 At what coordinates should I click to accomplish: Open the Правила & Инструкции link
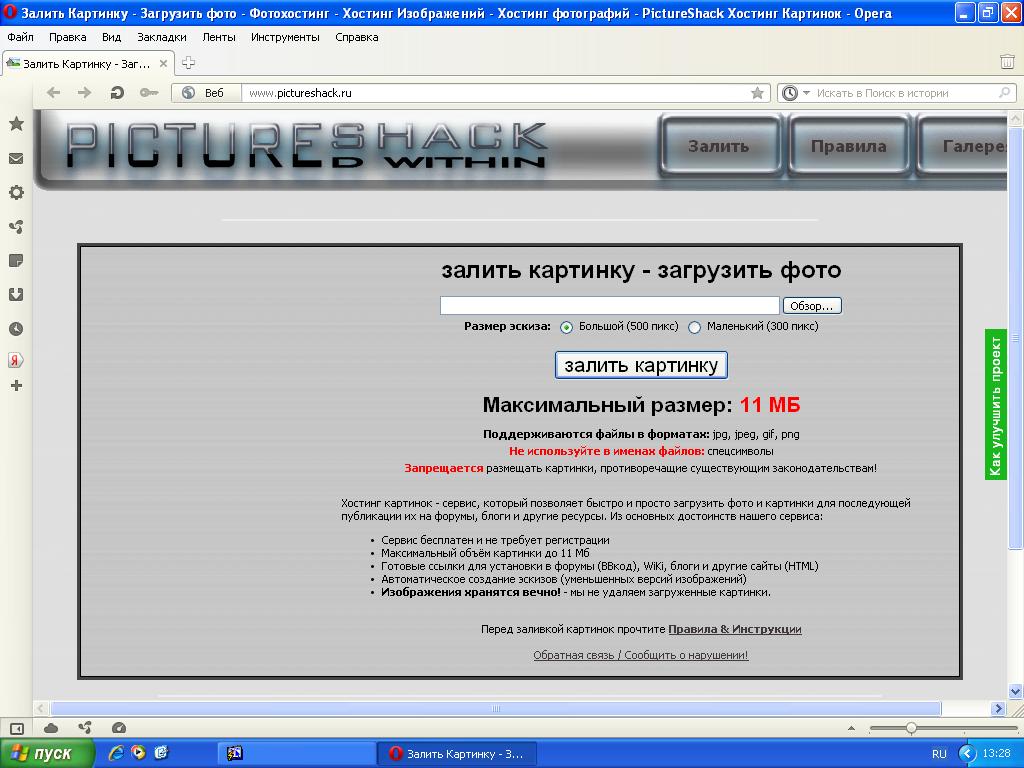[735, 630]
